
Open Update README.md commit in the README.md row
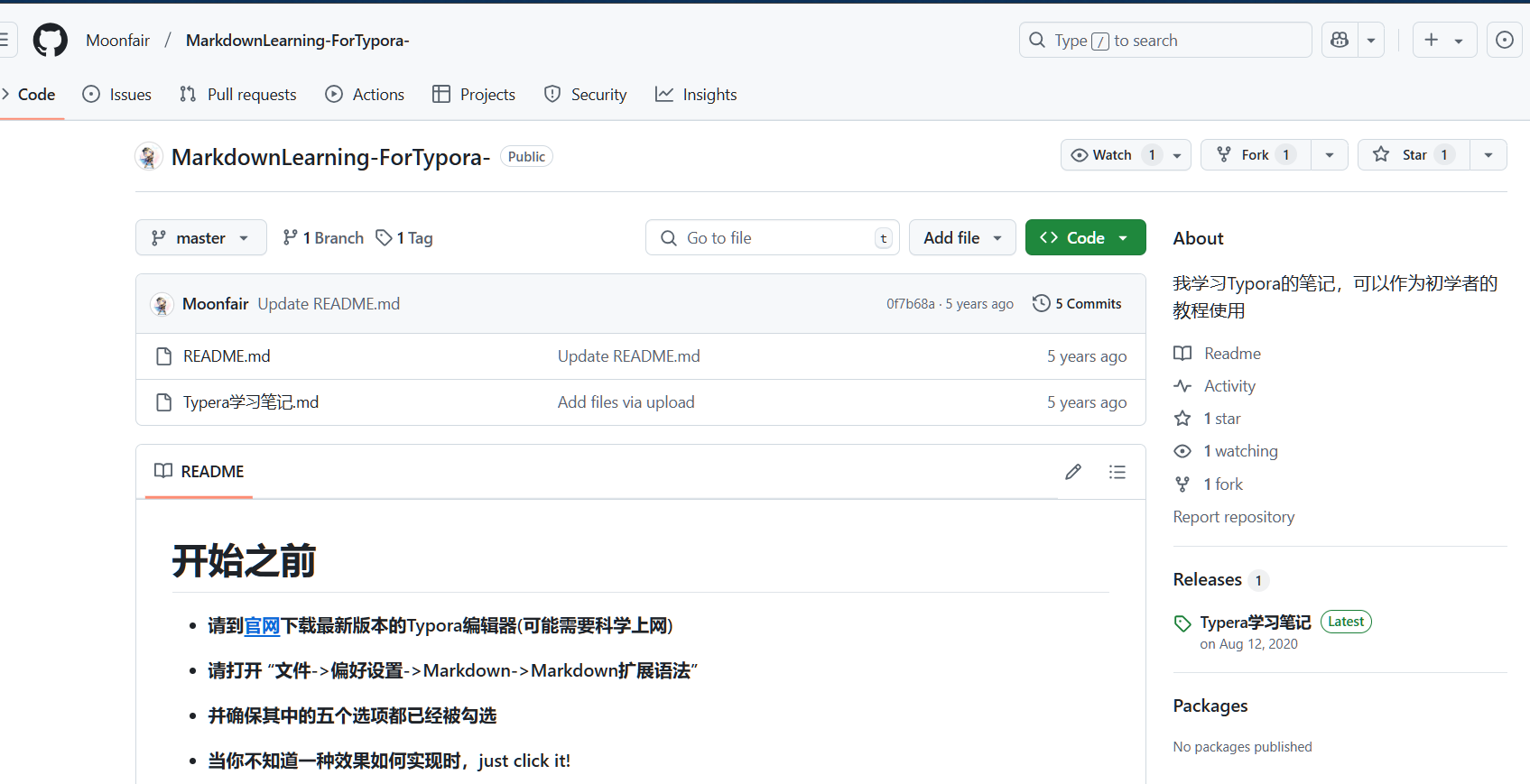628,356
